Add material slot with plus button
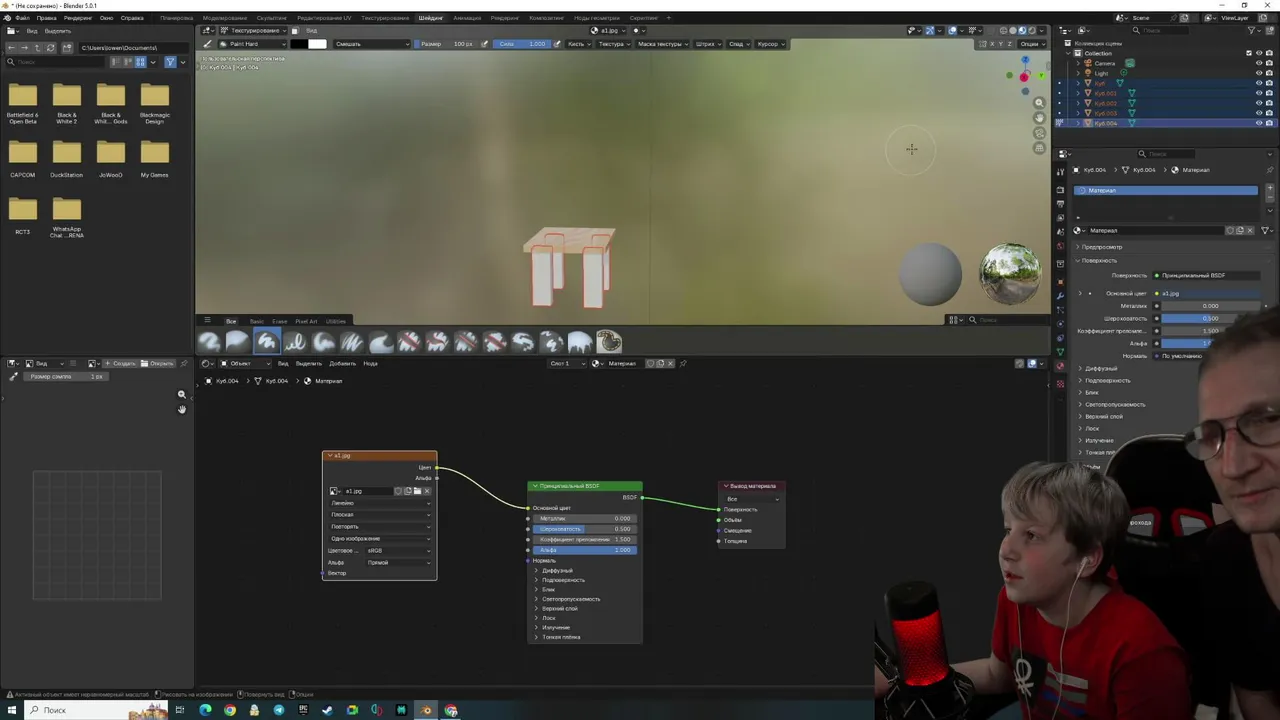Viewport: 1280px width, 720px height. click(1270, 187)
